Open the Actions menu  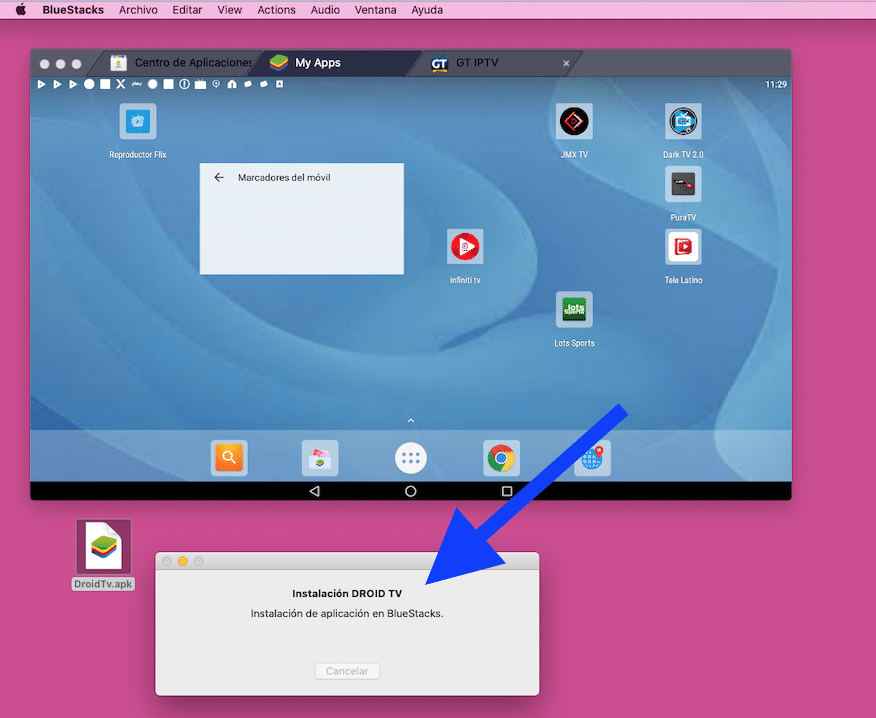pos(276,9)
